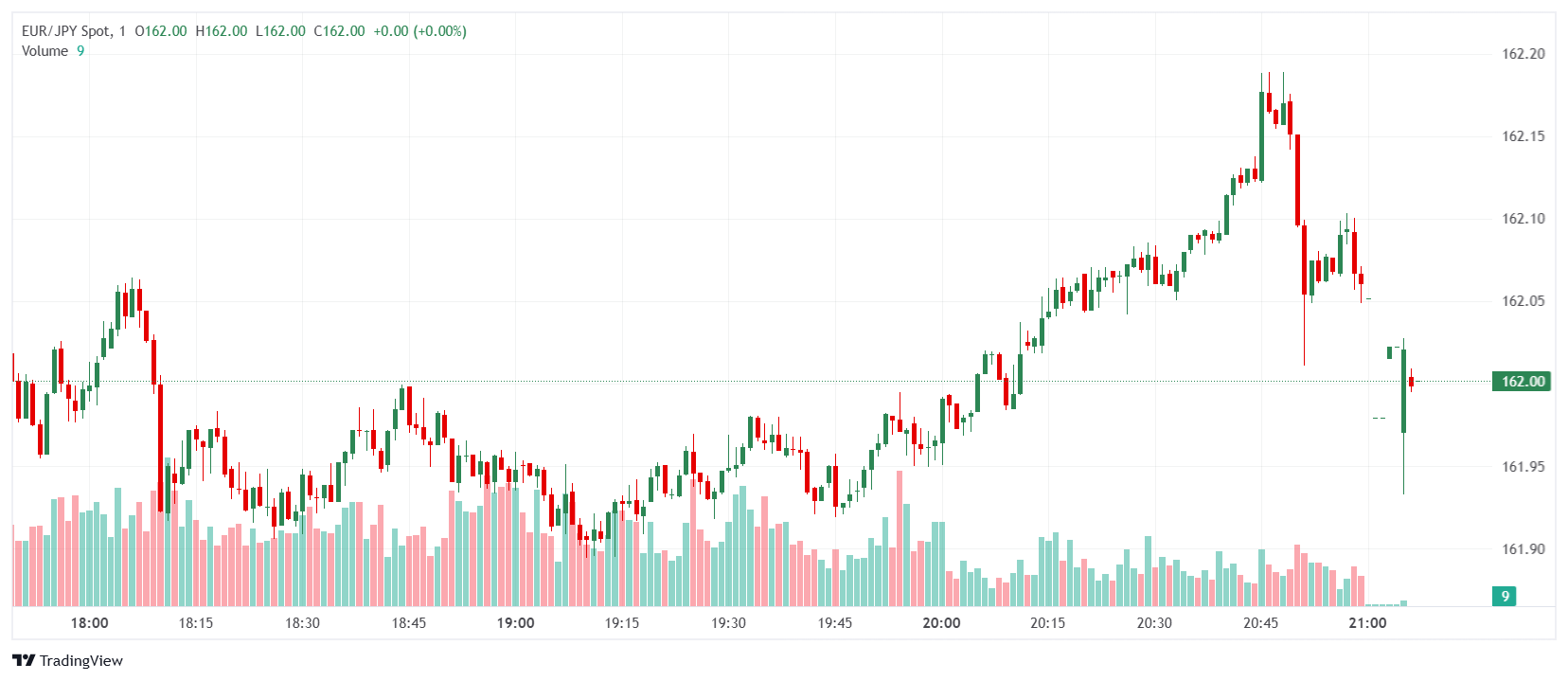Click the 161.90 price axis label
Screen dimensions: 1568x681
pos(1523,549)
